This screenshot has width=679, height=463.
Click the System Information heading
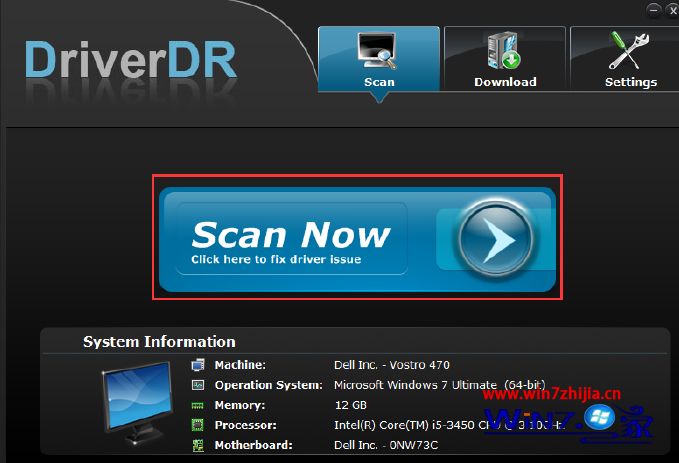coord(159,342)
